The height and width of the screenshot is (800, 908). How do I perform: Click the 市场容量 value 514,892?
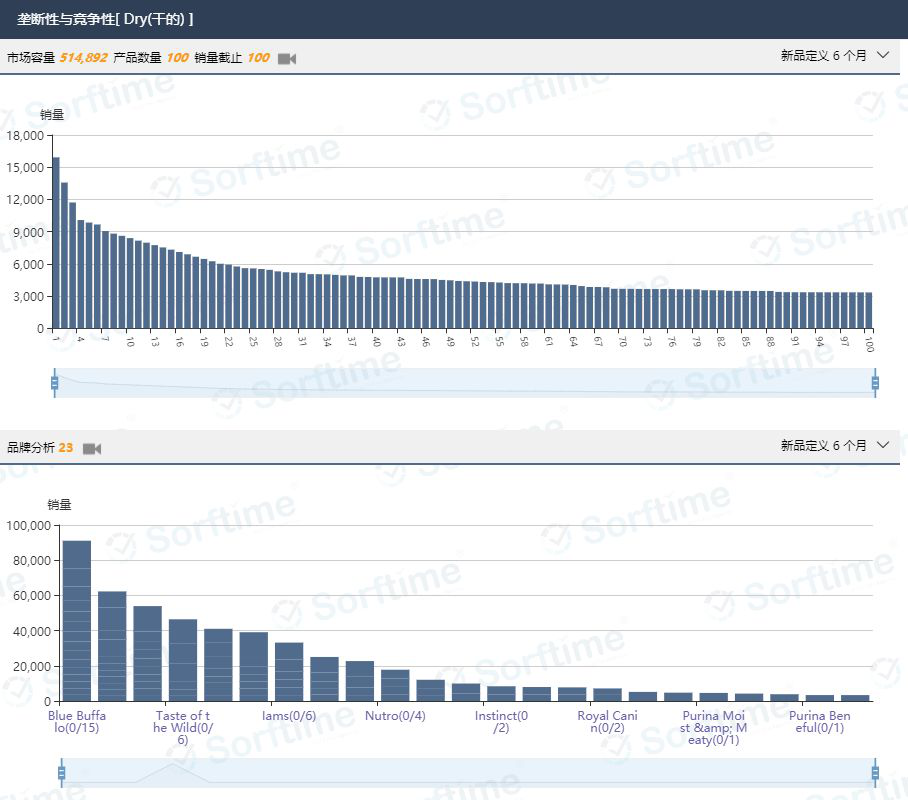pyautogui.click(x=83, y=58)
